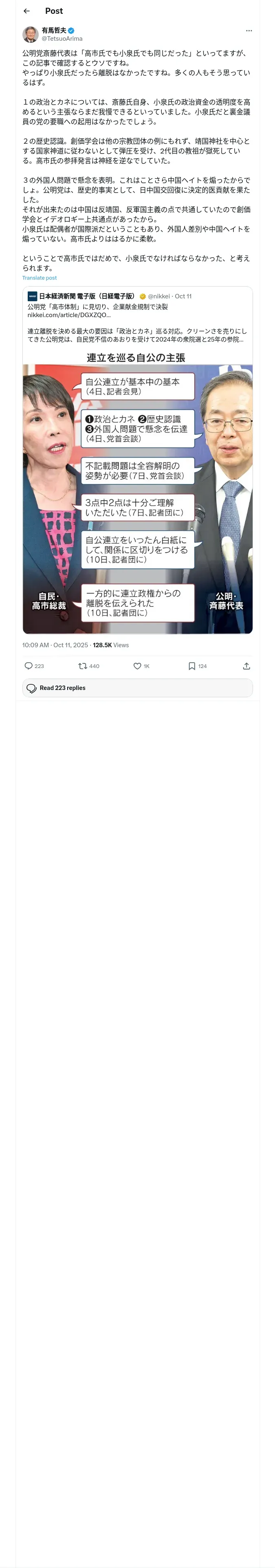Click the back arrow icon
The image size is (275, 1568).
point(26,11)
